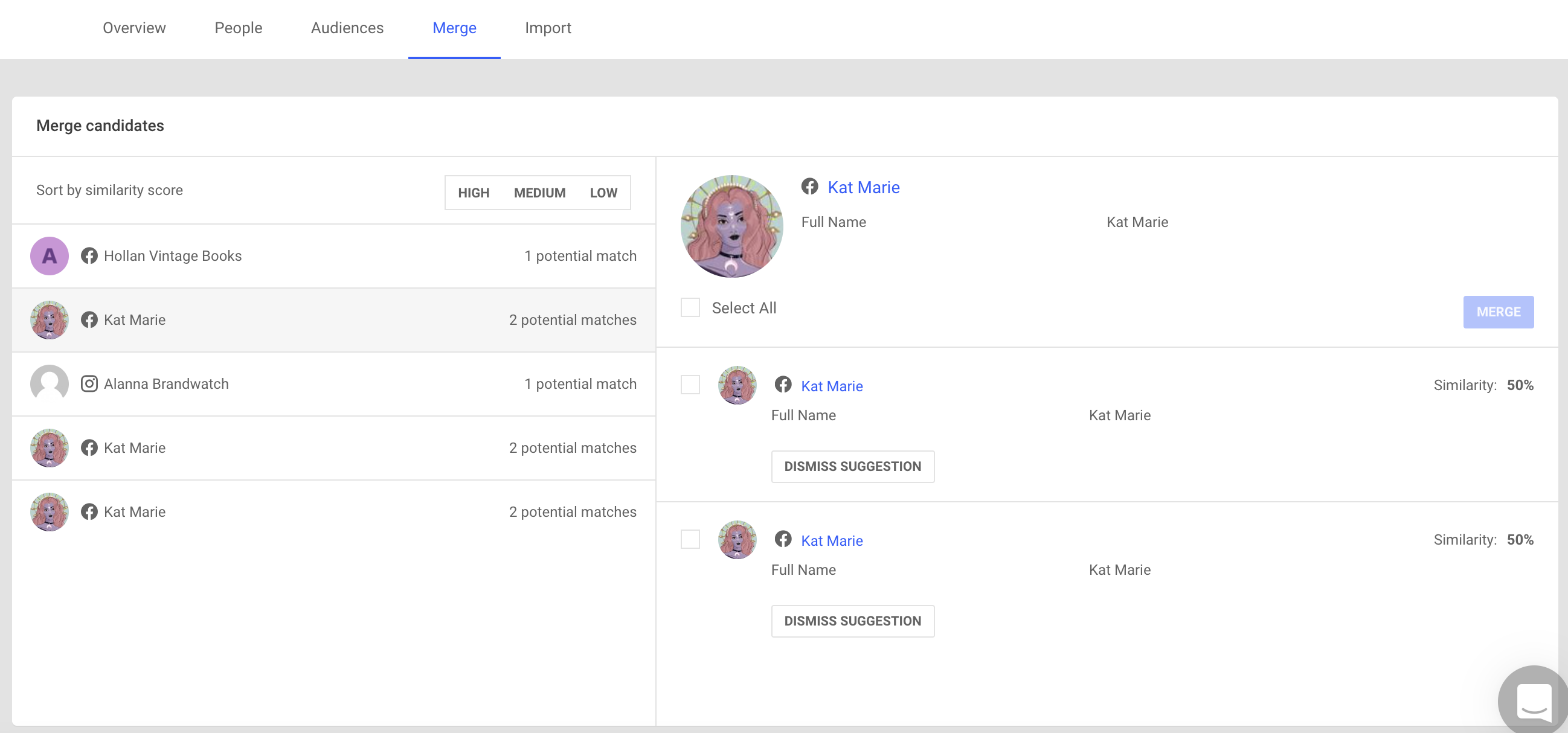Sort by LOW similarity score
This screenshot has height=733, width=1568.
[x=603, y=193]
